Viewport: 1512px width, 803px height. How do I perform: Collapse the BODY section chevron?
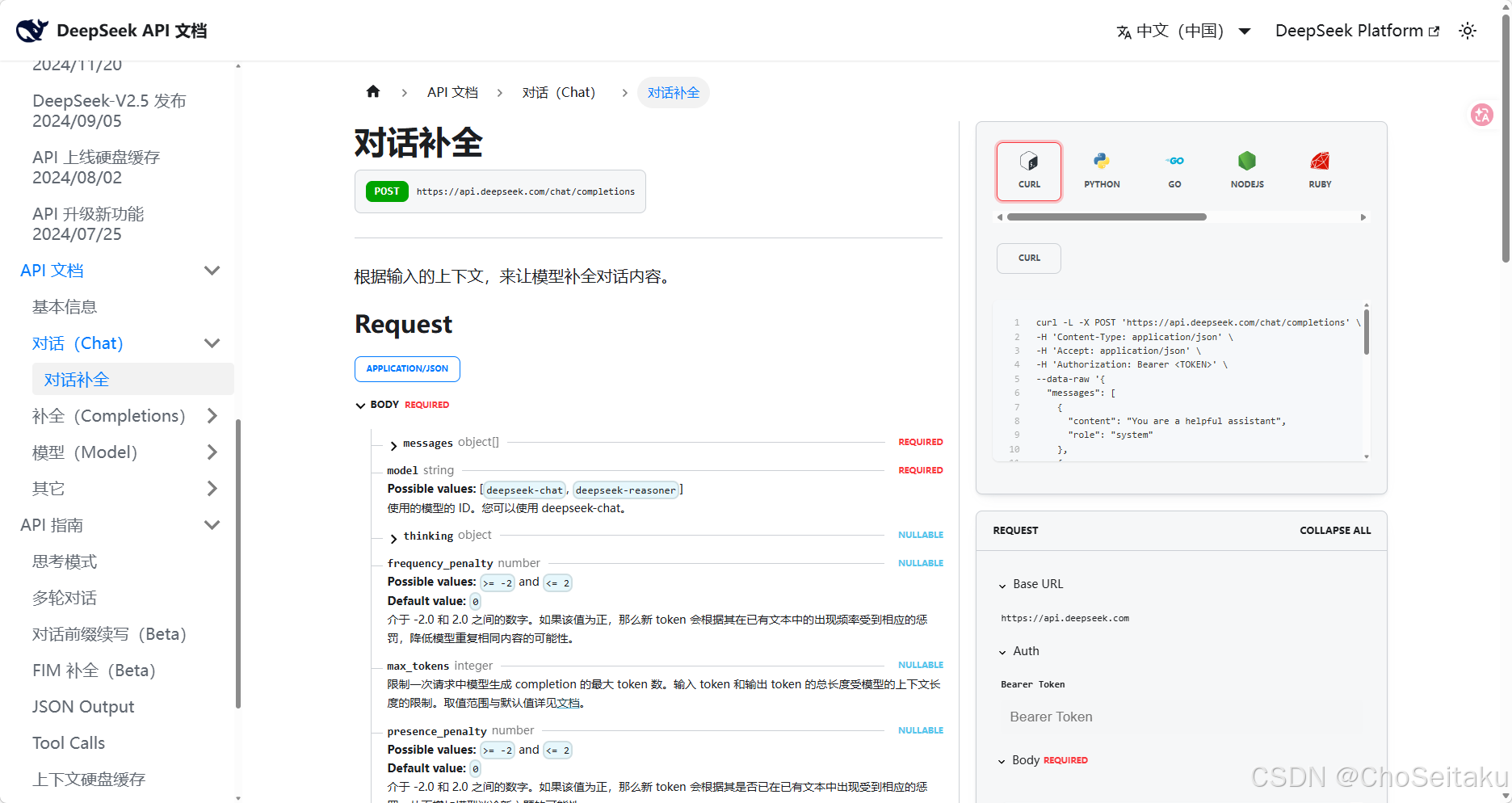click(360, 406)
